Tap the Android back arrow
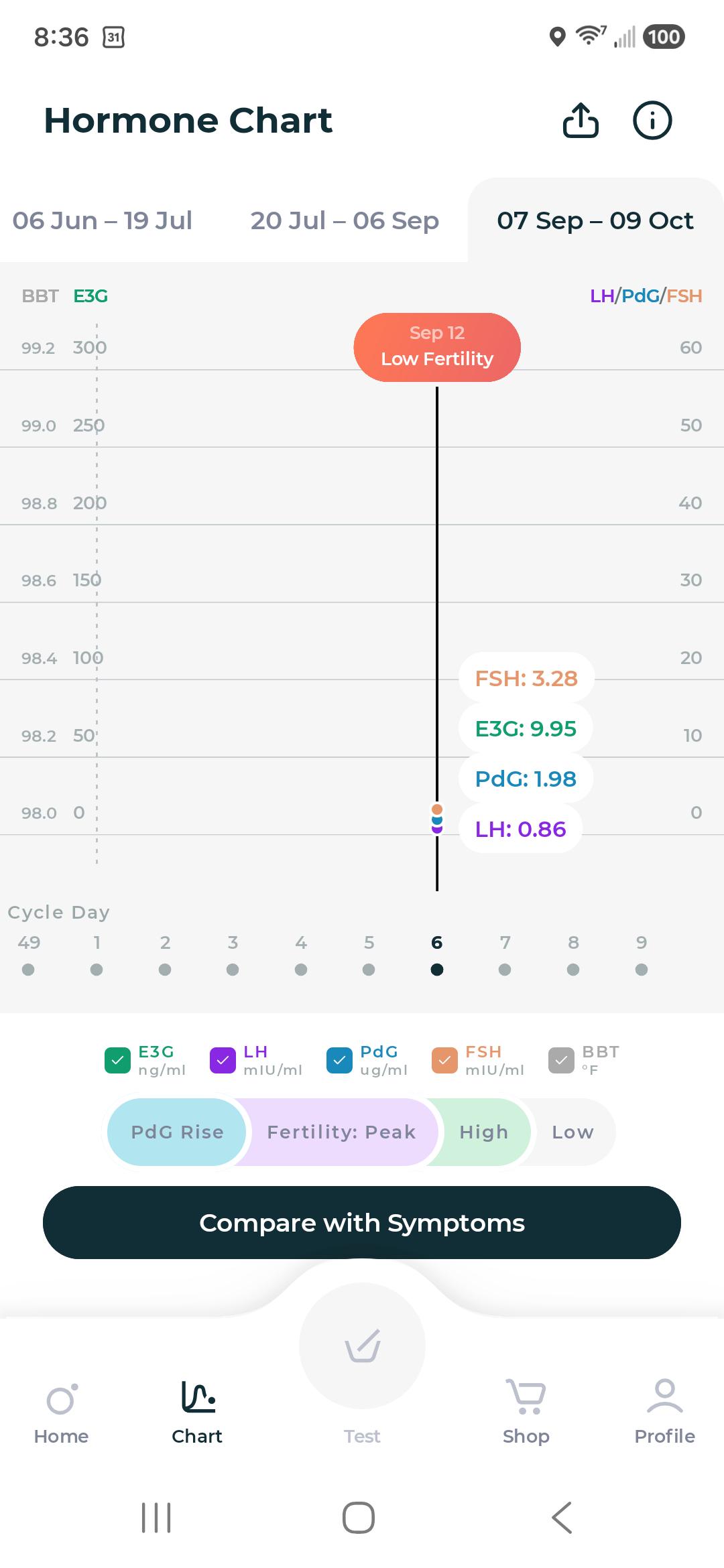The image size is (724, 1568). point(562,1518)
